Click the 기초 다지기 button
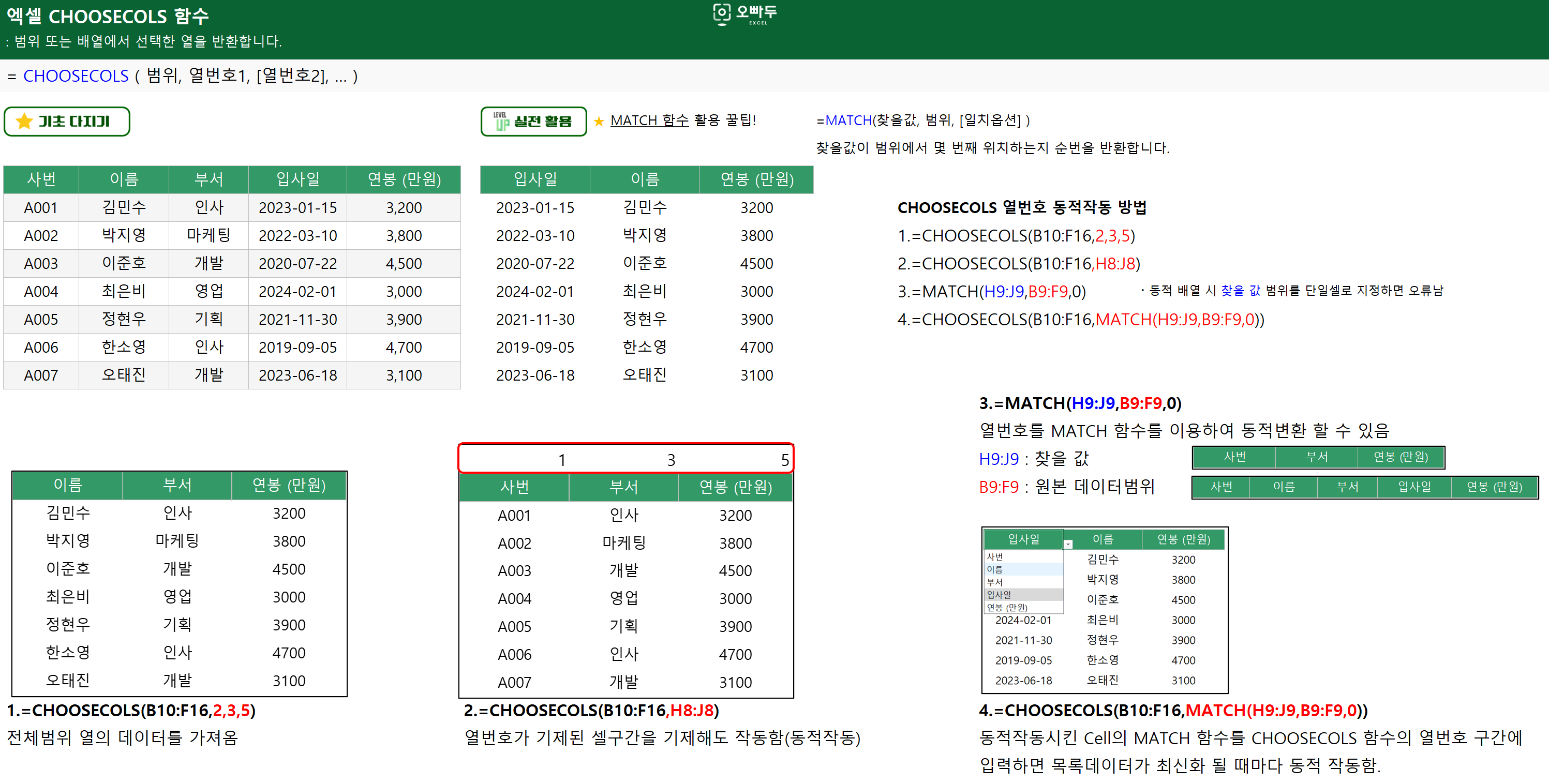The height and width of the screenshot is (784, 1549). (x=67, y=122)
